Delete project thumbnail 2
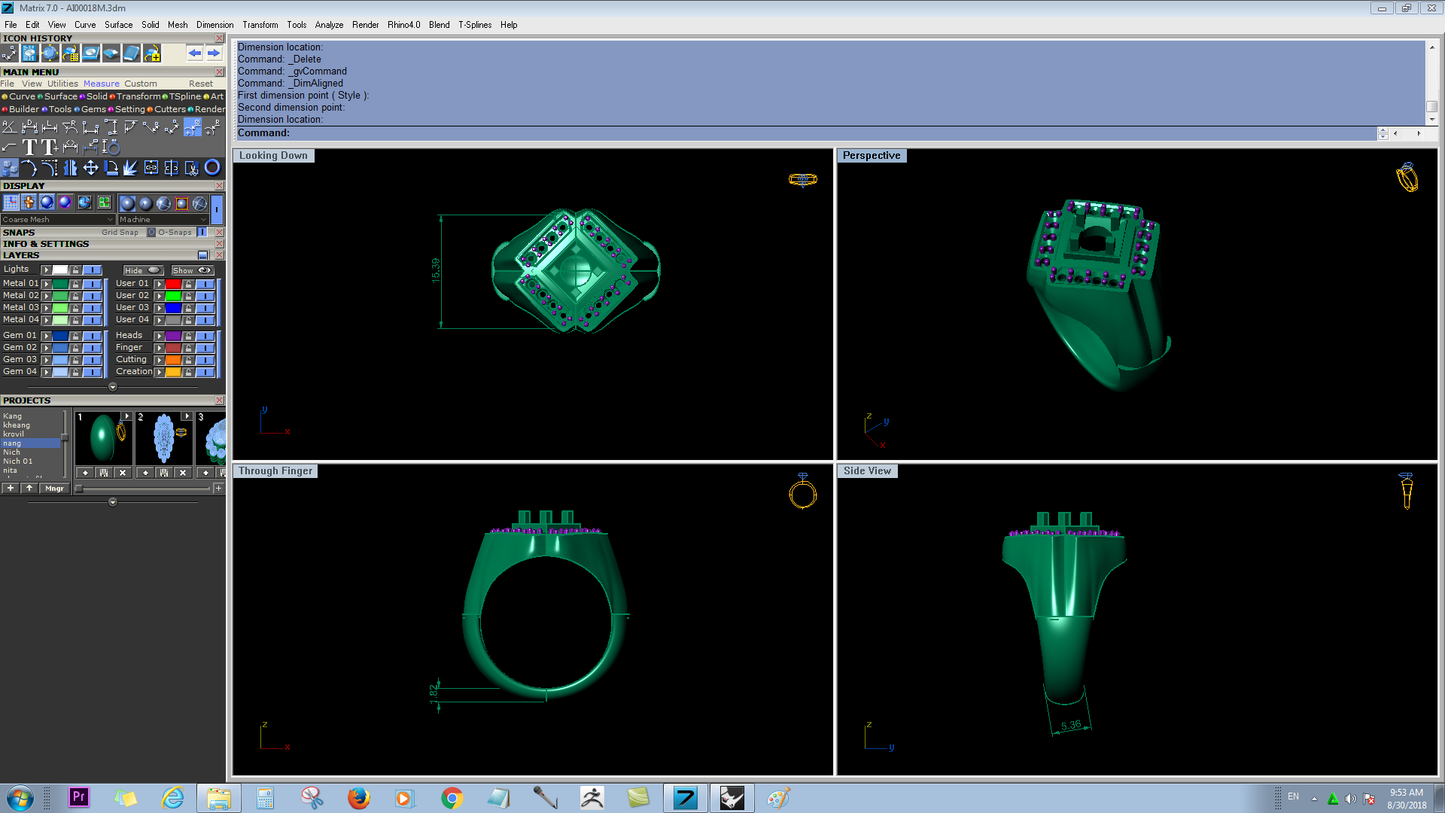 point(183,472)
